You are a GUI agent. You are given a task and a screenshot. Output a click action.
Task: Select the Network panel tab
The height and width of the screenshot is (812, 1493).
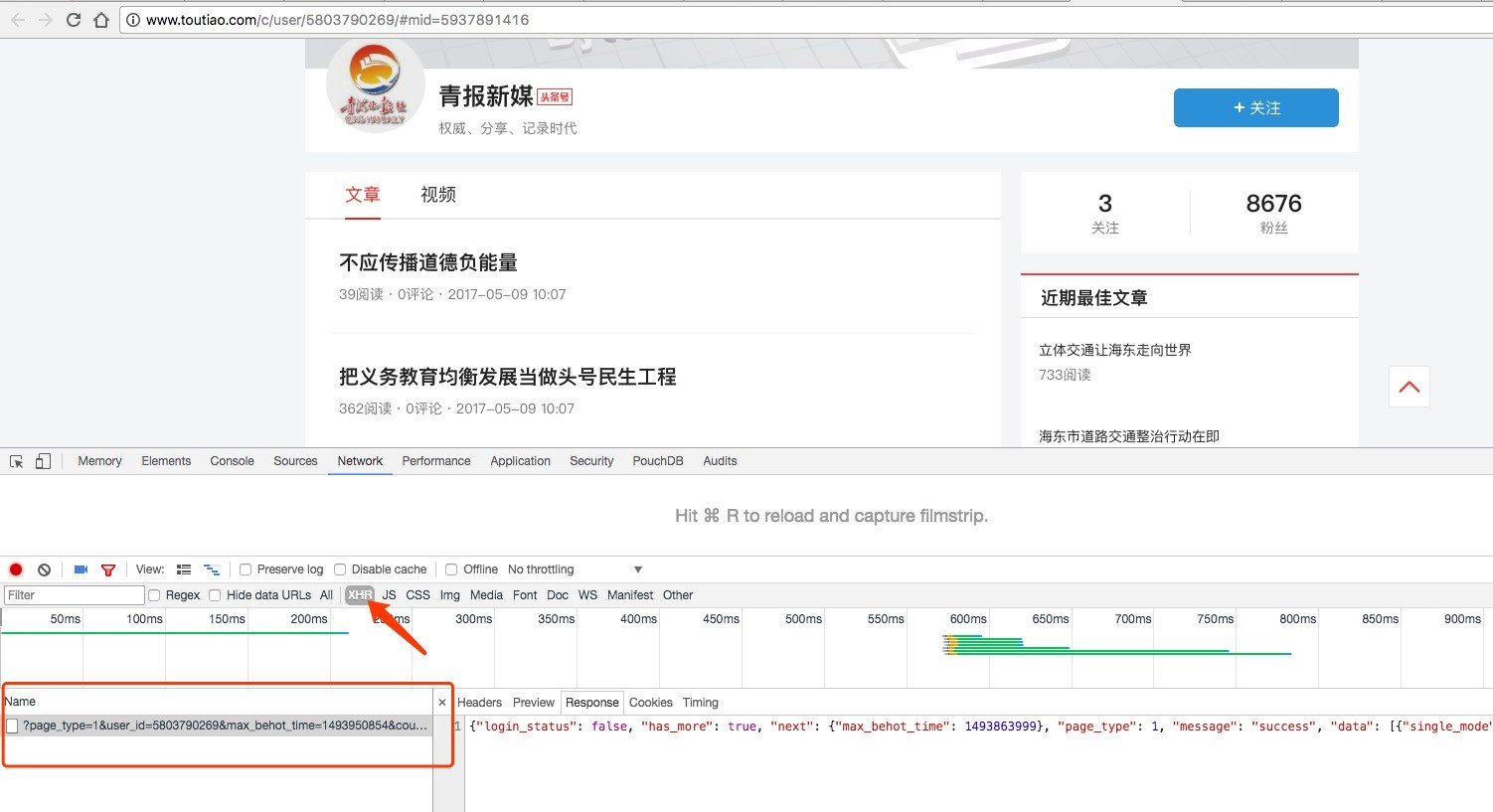(360, 461)
